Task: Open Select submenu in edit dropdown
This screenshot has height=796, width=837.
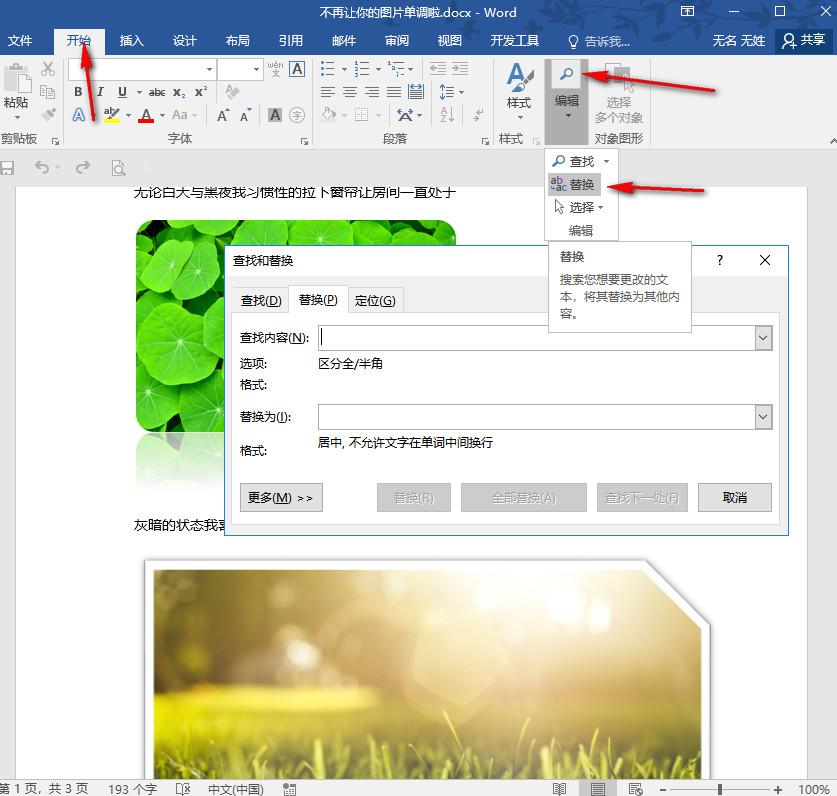Action: pos(579,207)
